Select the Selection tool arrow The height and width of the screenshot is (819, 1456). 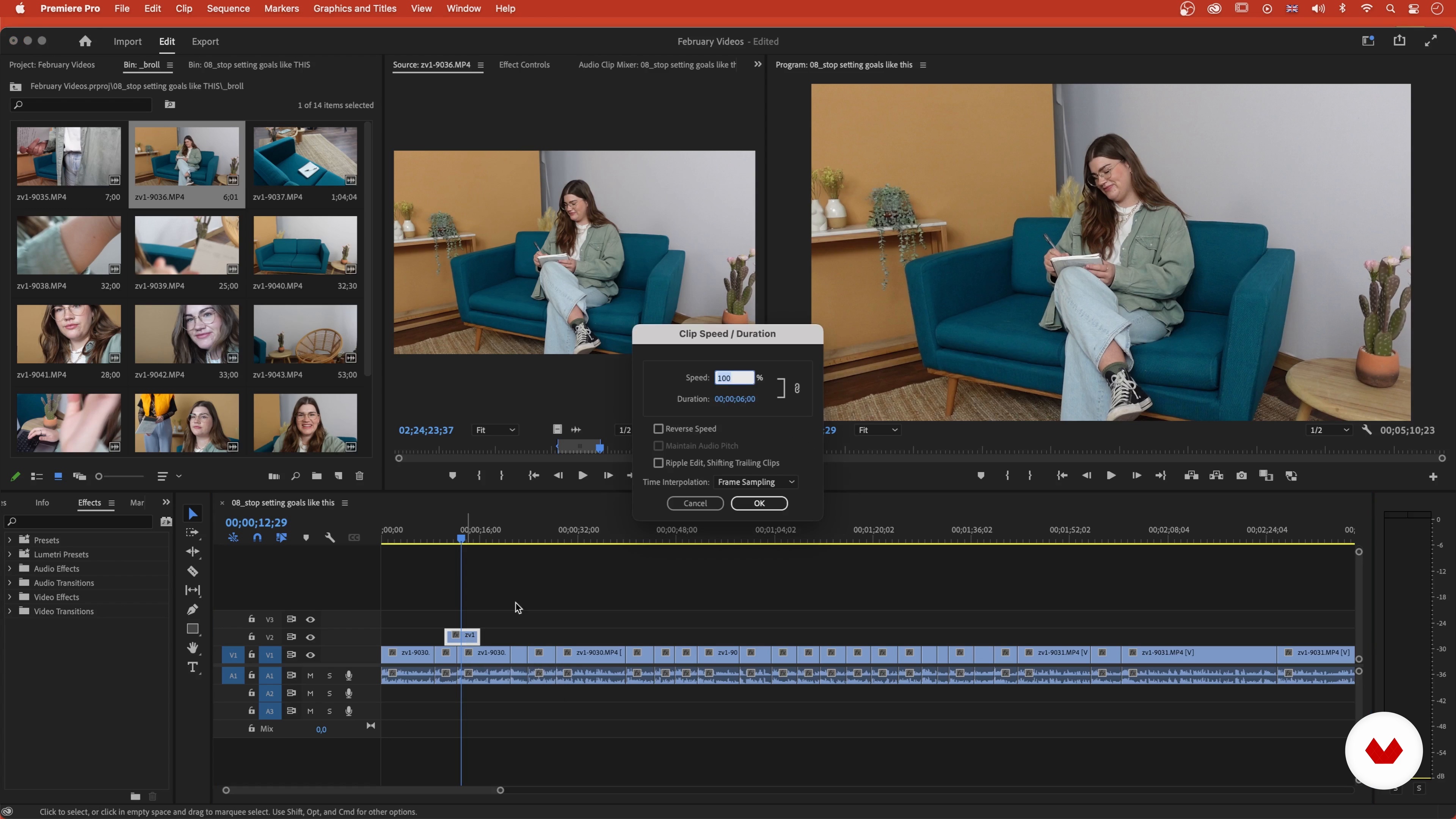[x=193, y=513]
